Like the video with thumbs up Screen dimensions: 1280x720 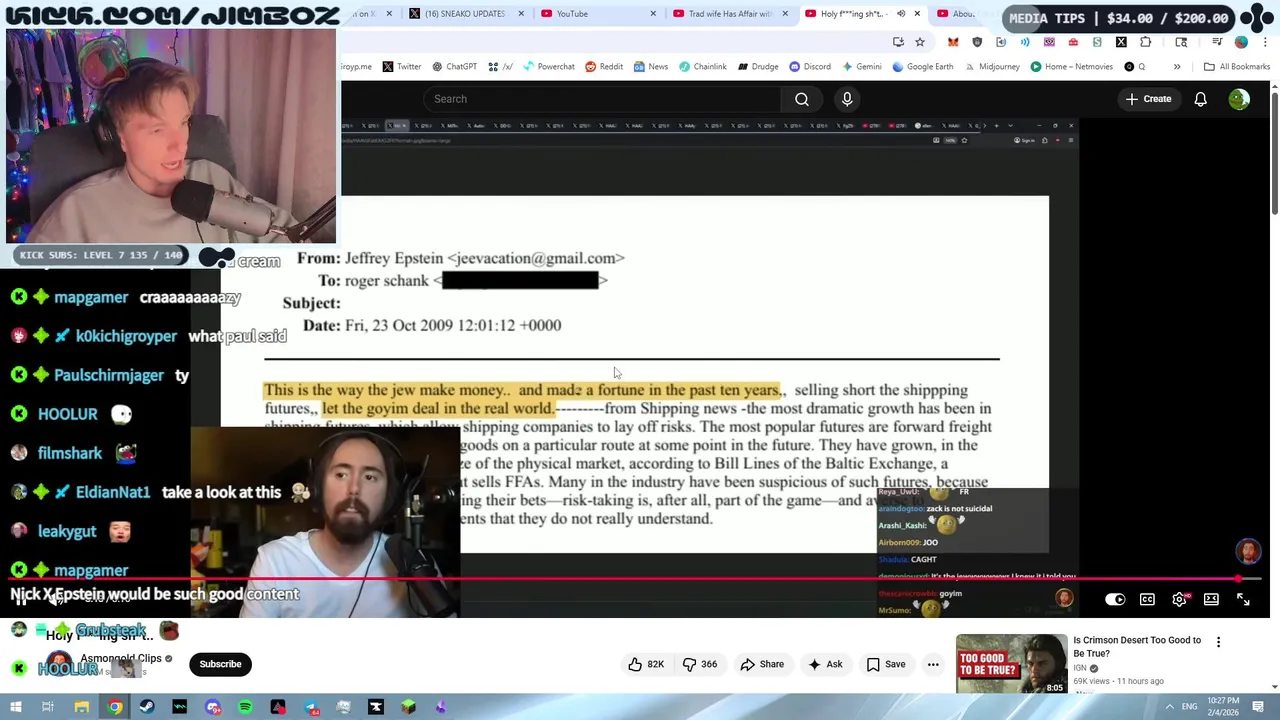click(645, 664)
